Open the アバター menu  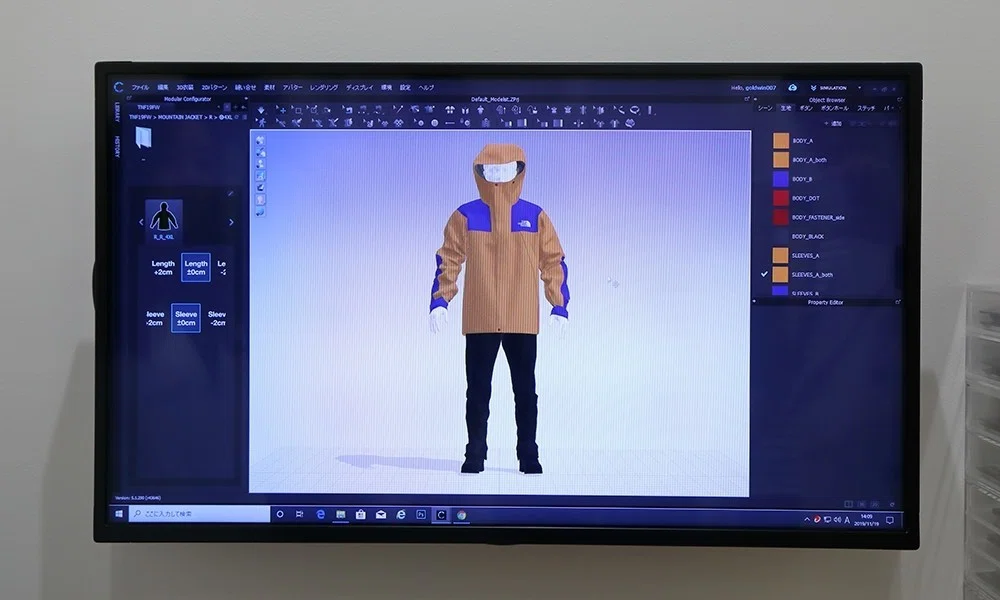(293, 87)
